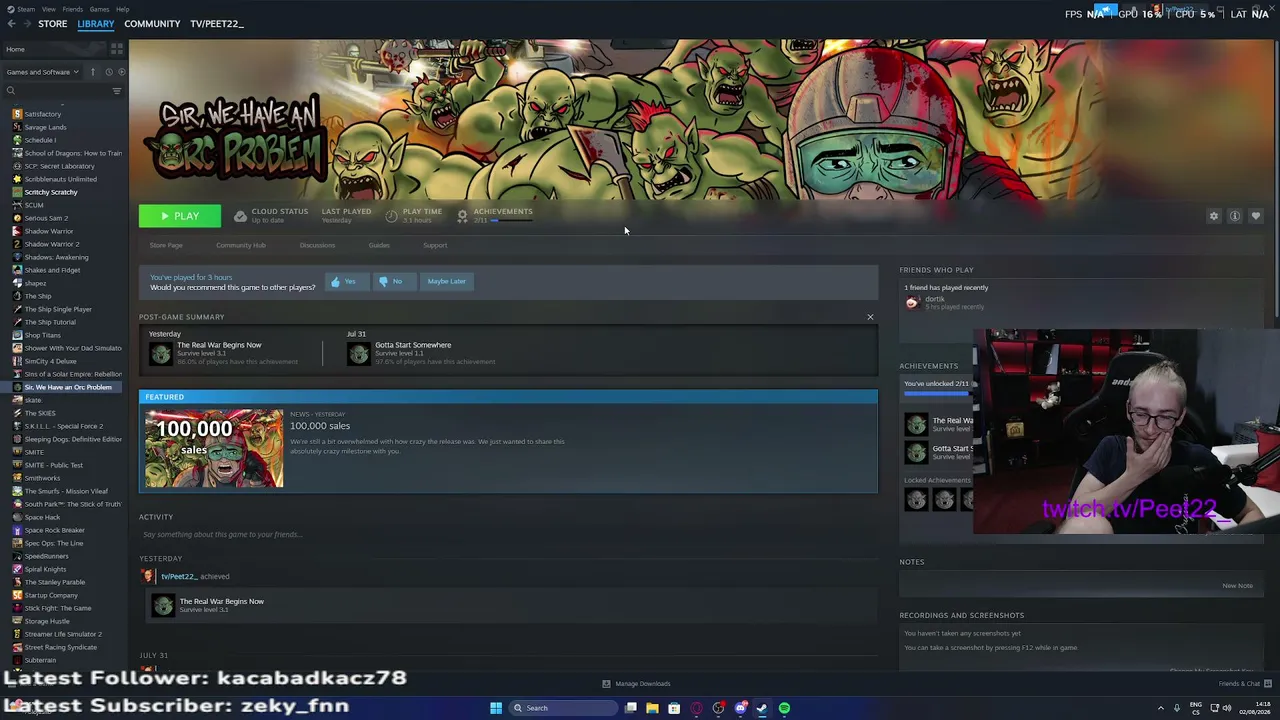1280x720 pixels.
Task: Select Satisfactory in game list
Action: tap(43, 114)
